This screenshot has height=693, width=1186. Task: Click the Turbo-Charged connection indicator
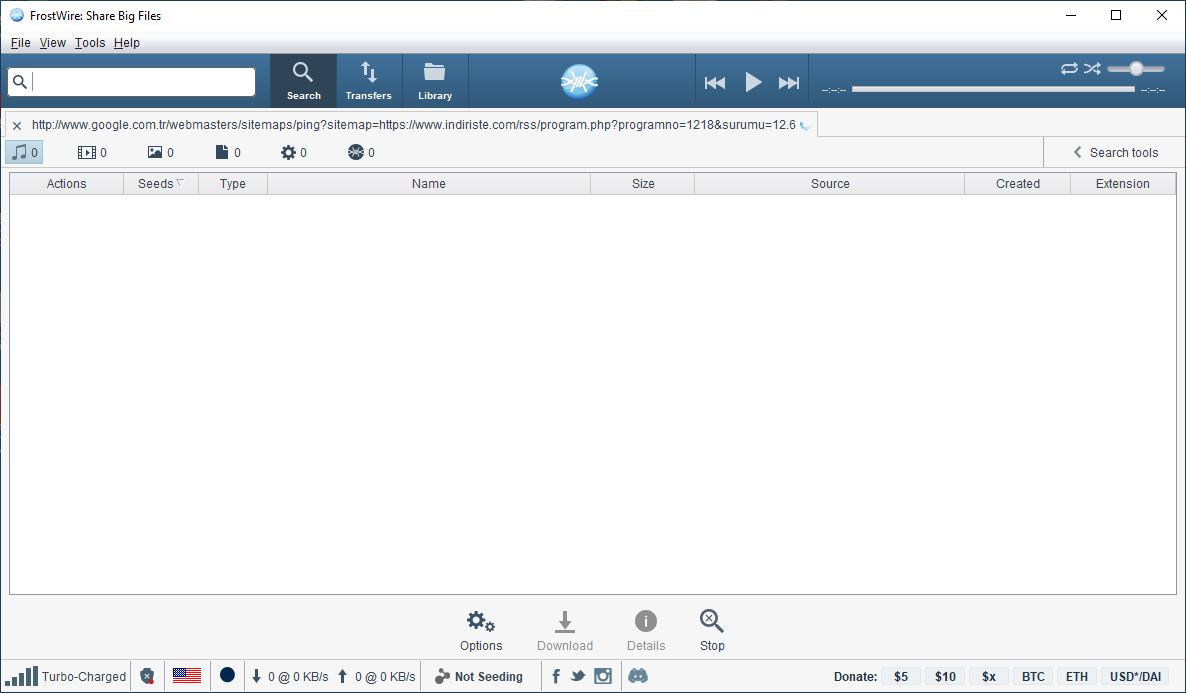coord(65,676)
